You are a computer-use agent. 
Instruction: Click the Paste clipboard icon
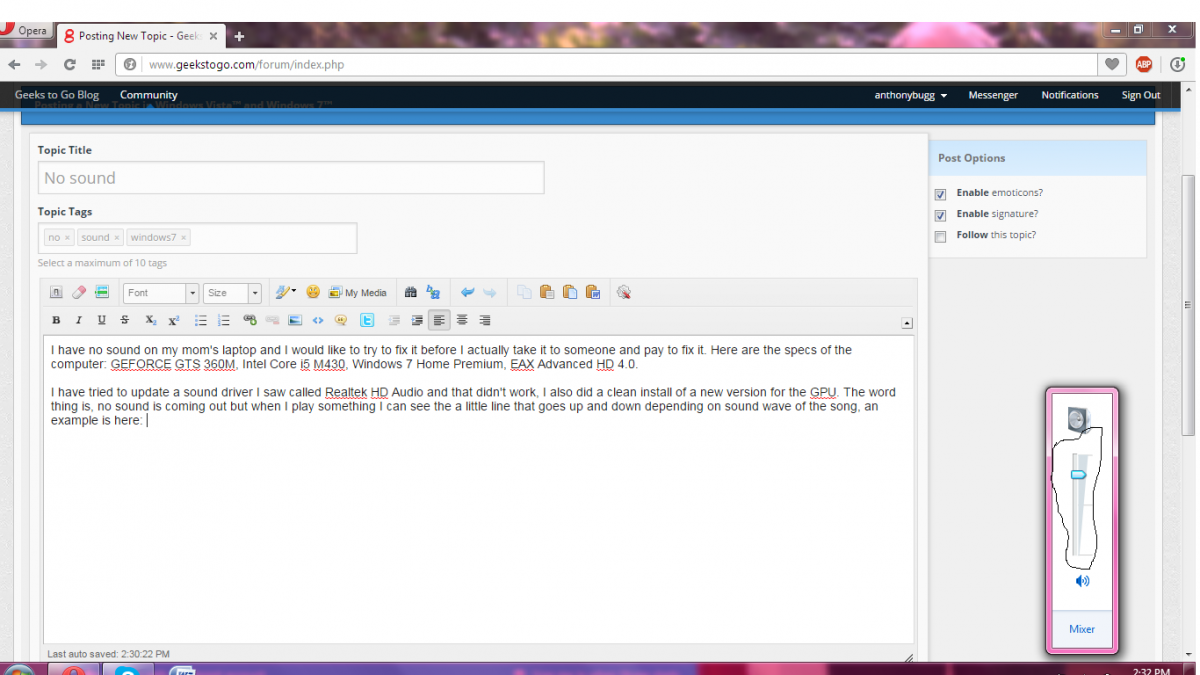click(547, 293)
